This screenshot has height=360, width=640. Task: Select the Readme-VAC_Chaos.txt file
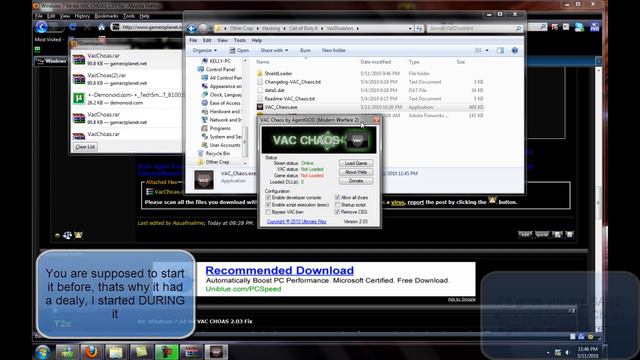pos(289,99)
